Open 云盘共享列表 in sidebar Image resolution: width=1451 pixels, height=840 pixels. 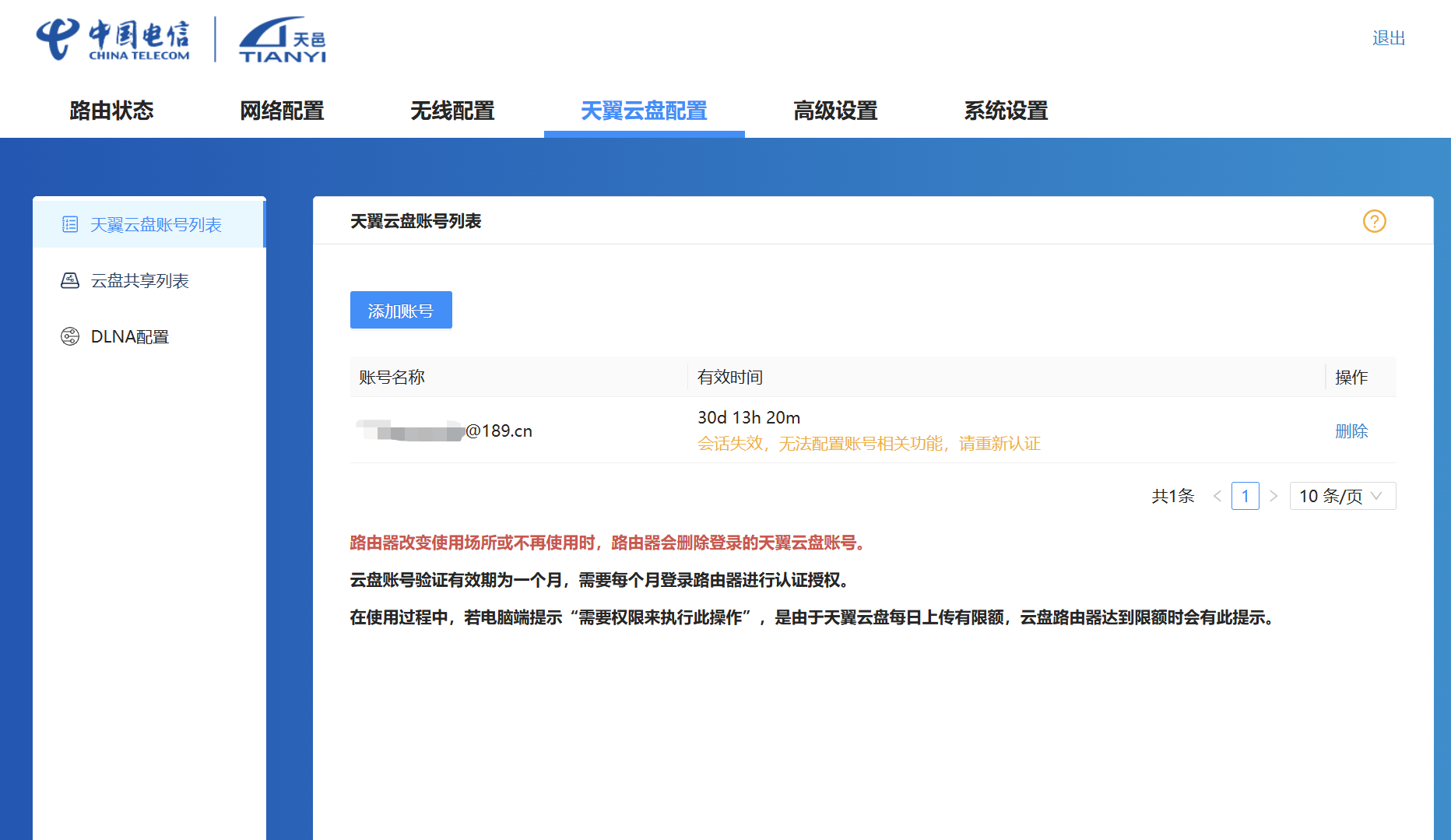[149, 281]
